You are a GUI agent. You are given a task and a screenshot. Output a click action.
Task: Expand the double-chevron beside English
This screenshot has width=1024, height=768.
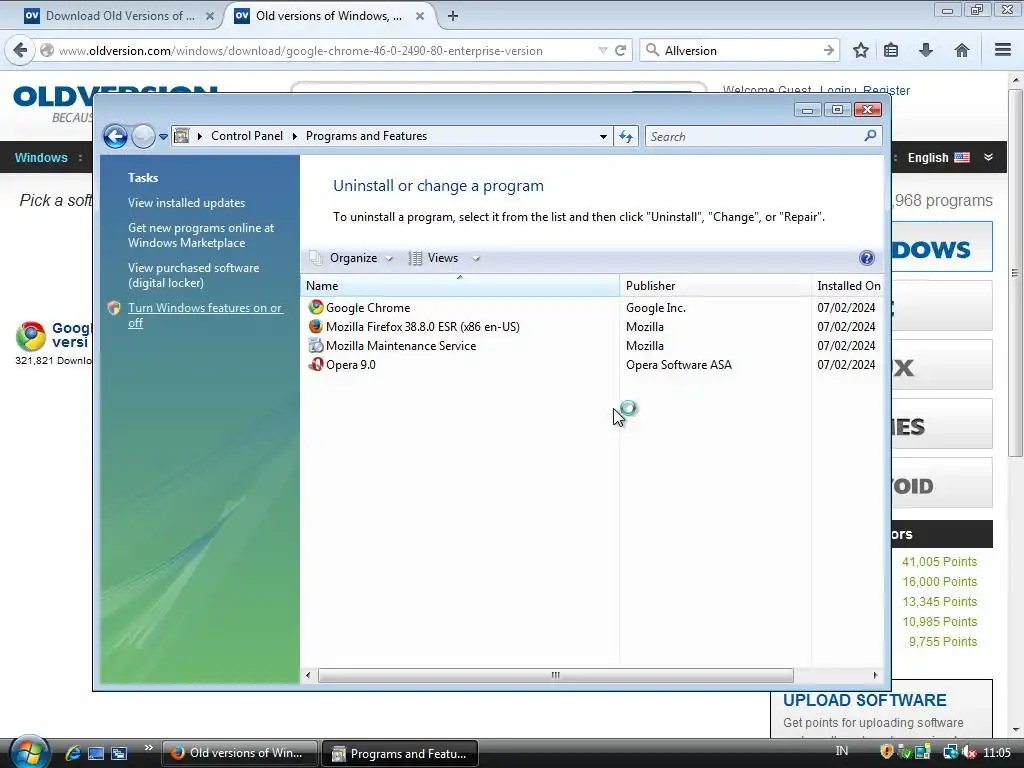tap(989, 157)
